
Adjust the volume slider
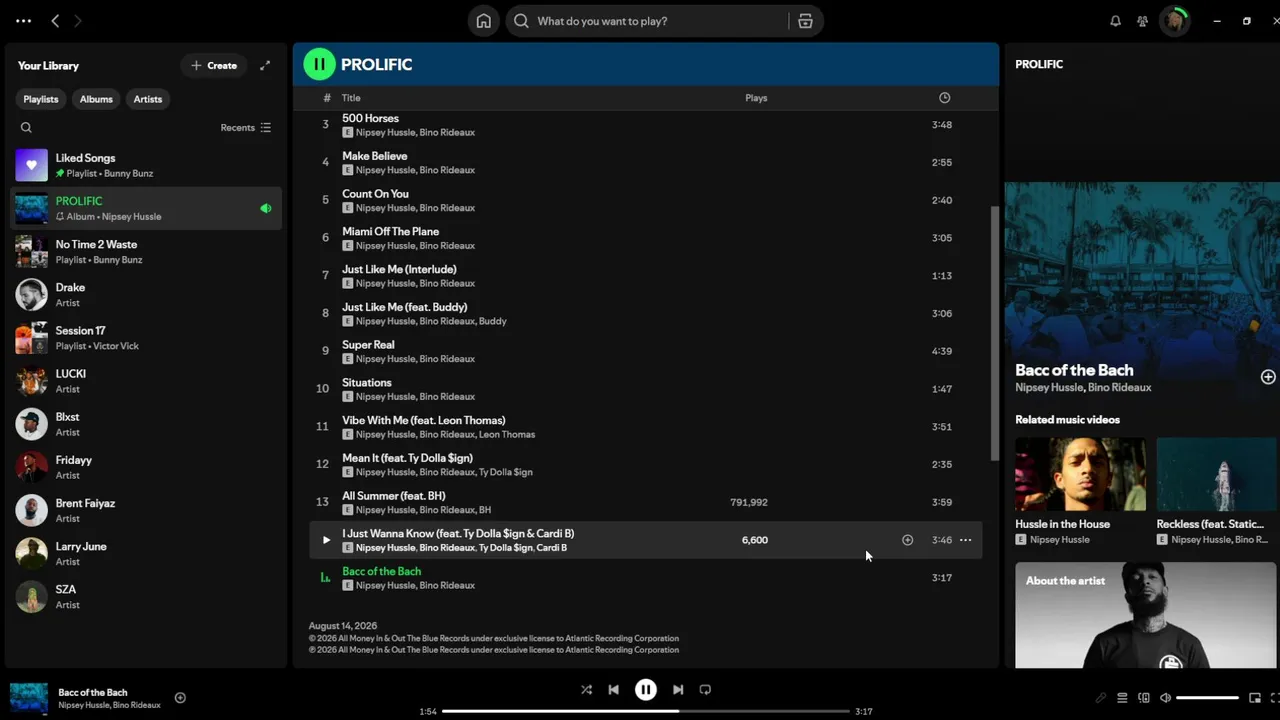[1208, 698]
